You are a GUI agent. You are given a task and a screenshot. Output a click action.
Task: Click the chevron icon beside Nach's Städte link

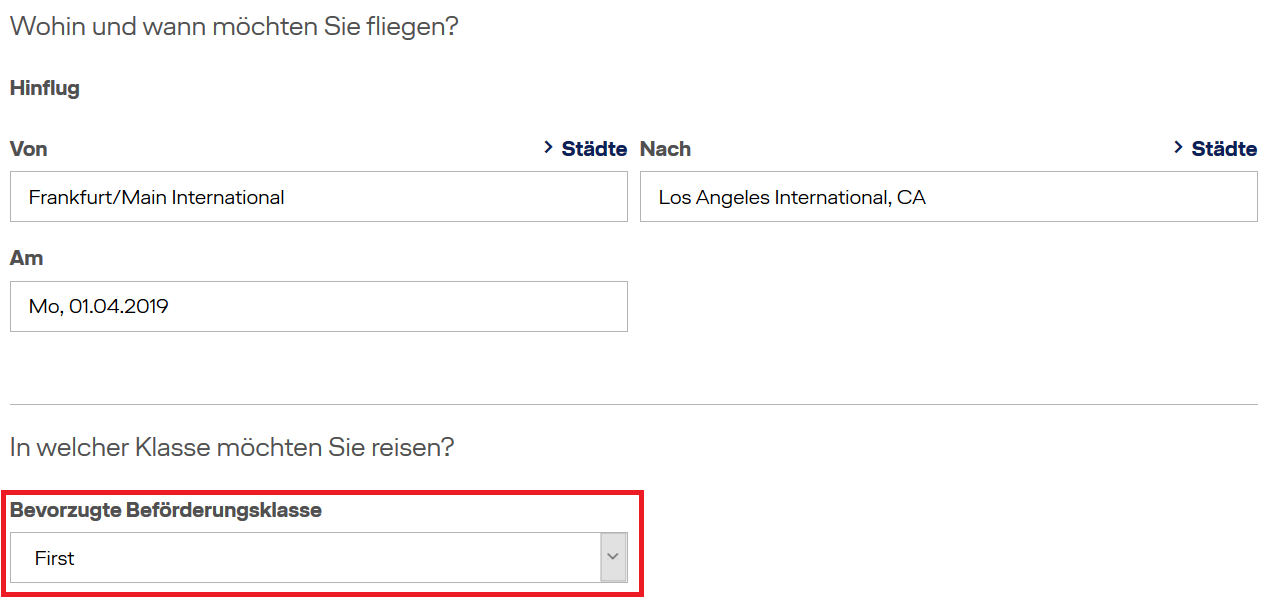tap(1178, 148)
